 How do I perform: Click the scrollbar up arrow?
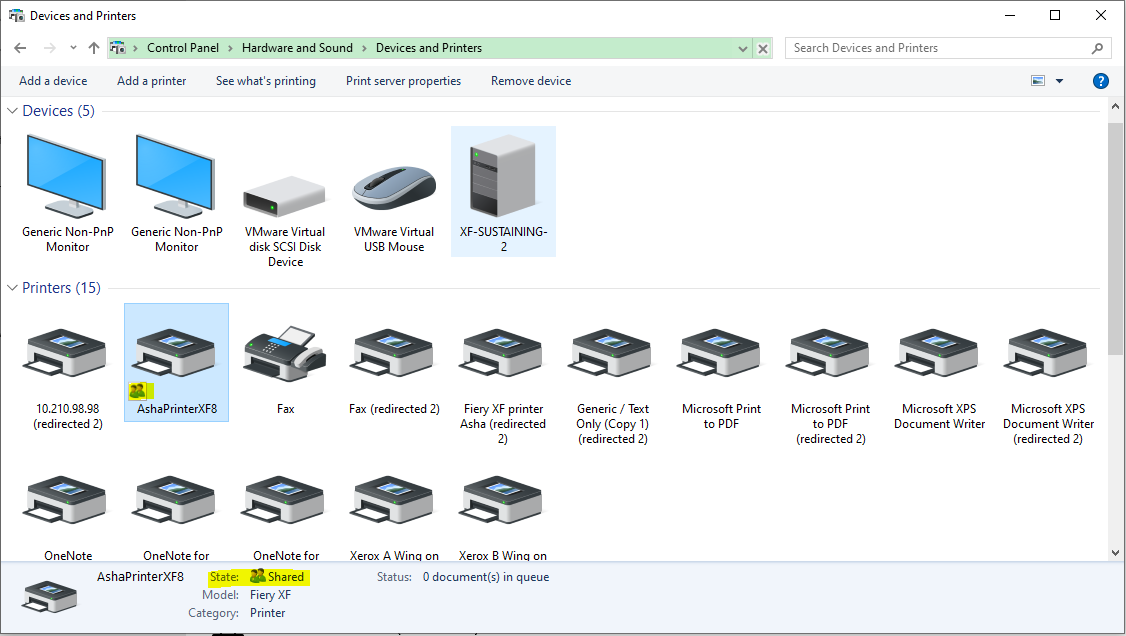click(1115, 106)
